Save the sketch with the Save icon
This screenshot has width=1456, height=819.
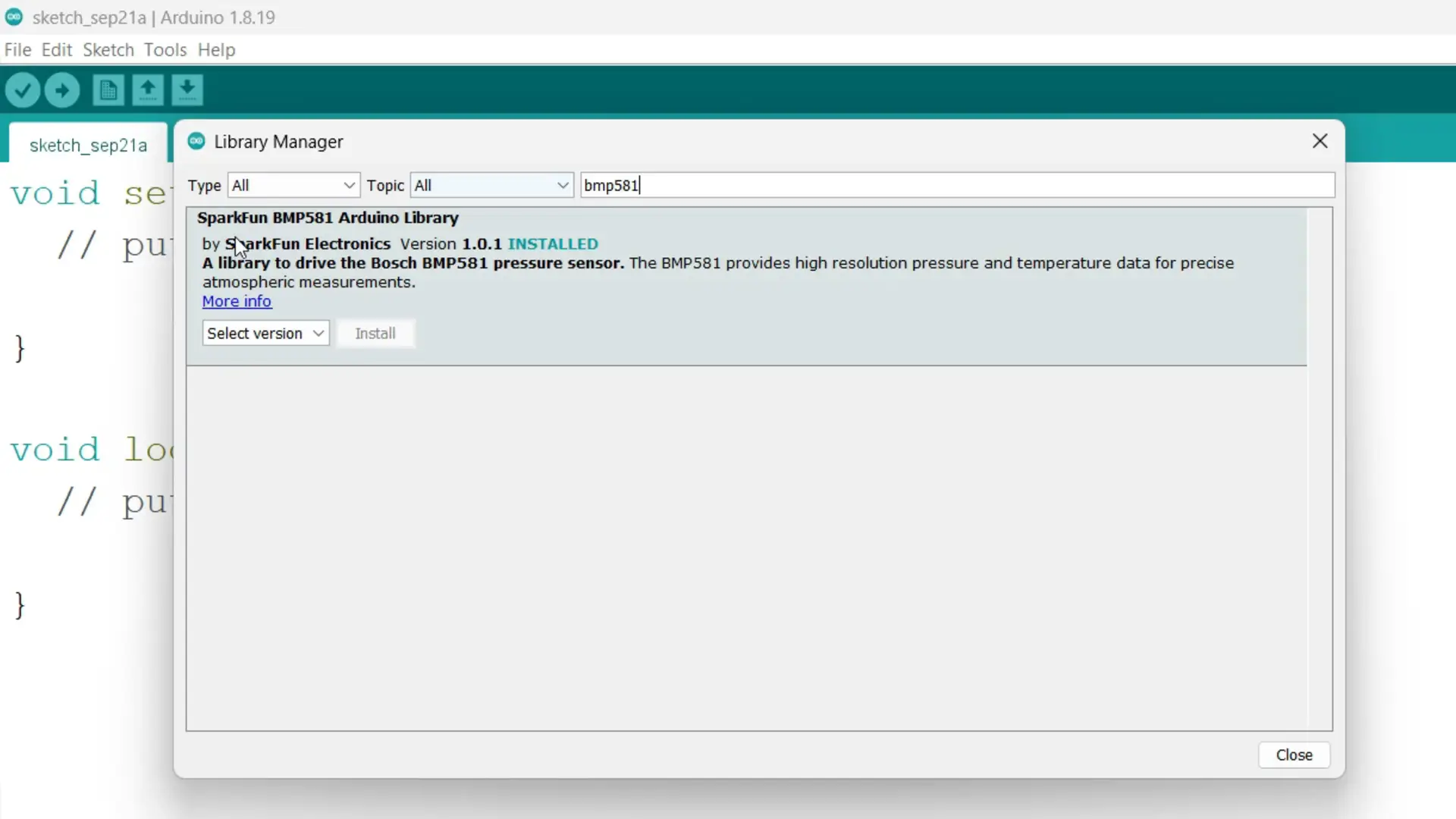coord(187,90)
